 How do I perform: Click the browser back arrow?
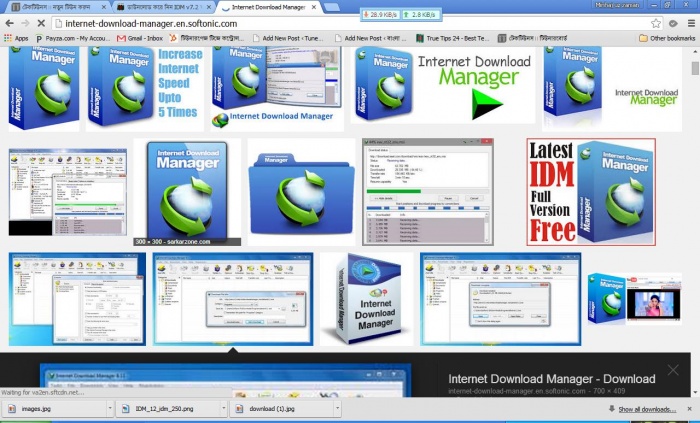(x=9, y=23)
